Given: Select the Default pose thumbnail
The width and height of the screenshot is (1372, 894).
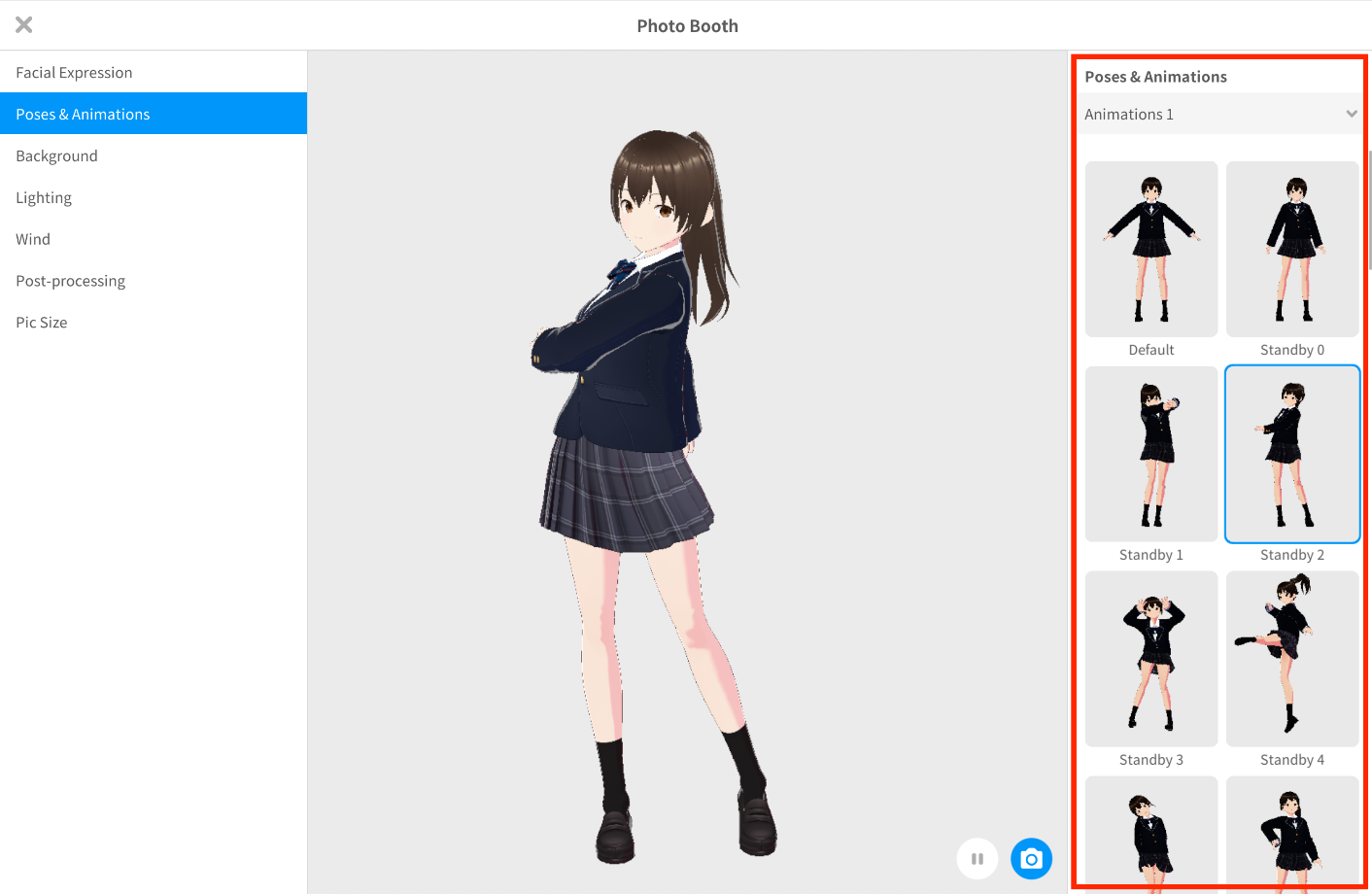Looking at the screenshot, I should point(1151,249).
